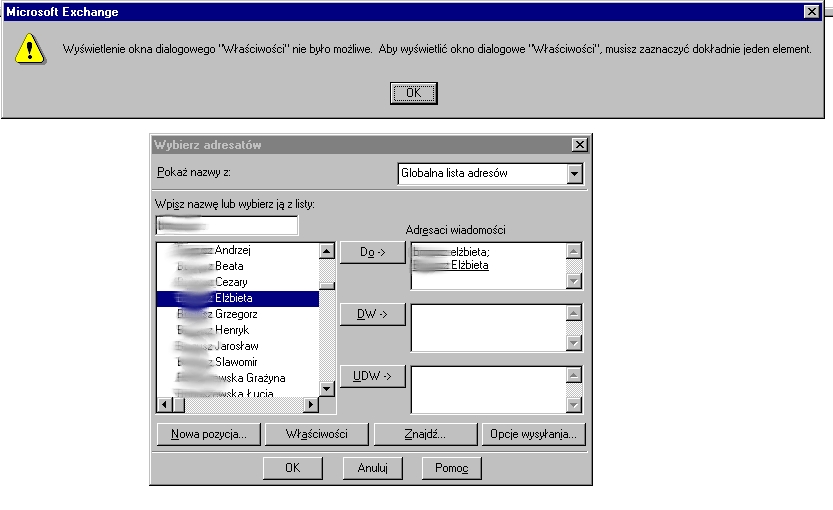Click the name search input field
The width and height of the screenshot is (833, 510).
(227, 225)
